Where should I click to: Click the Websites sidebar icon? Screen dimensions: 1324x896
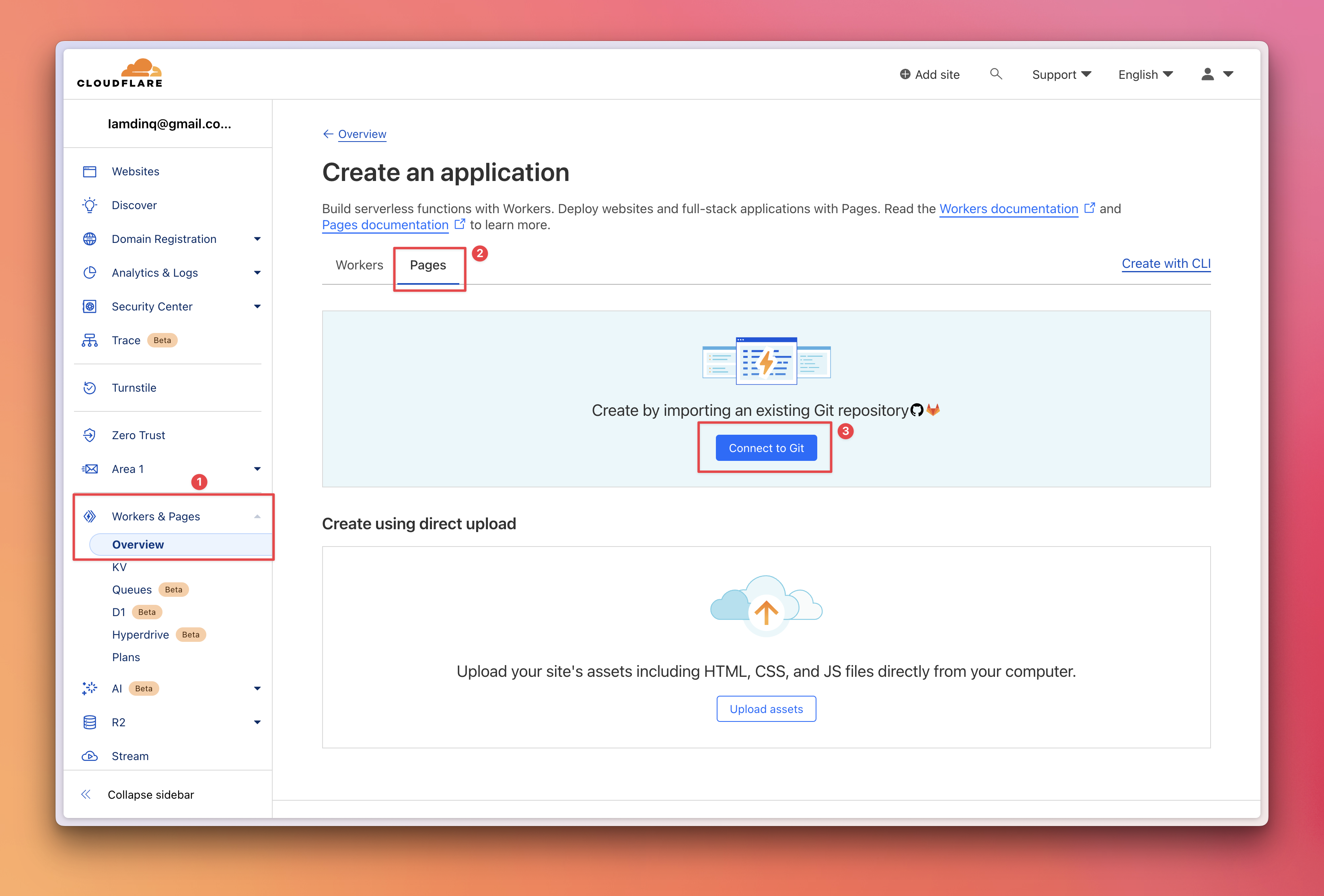(89, 171)
